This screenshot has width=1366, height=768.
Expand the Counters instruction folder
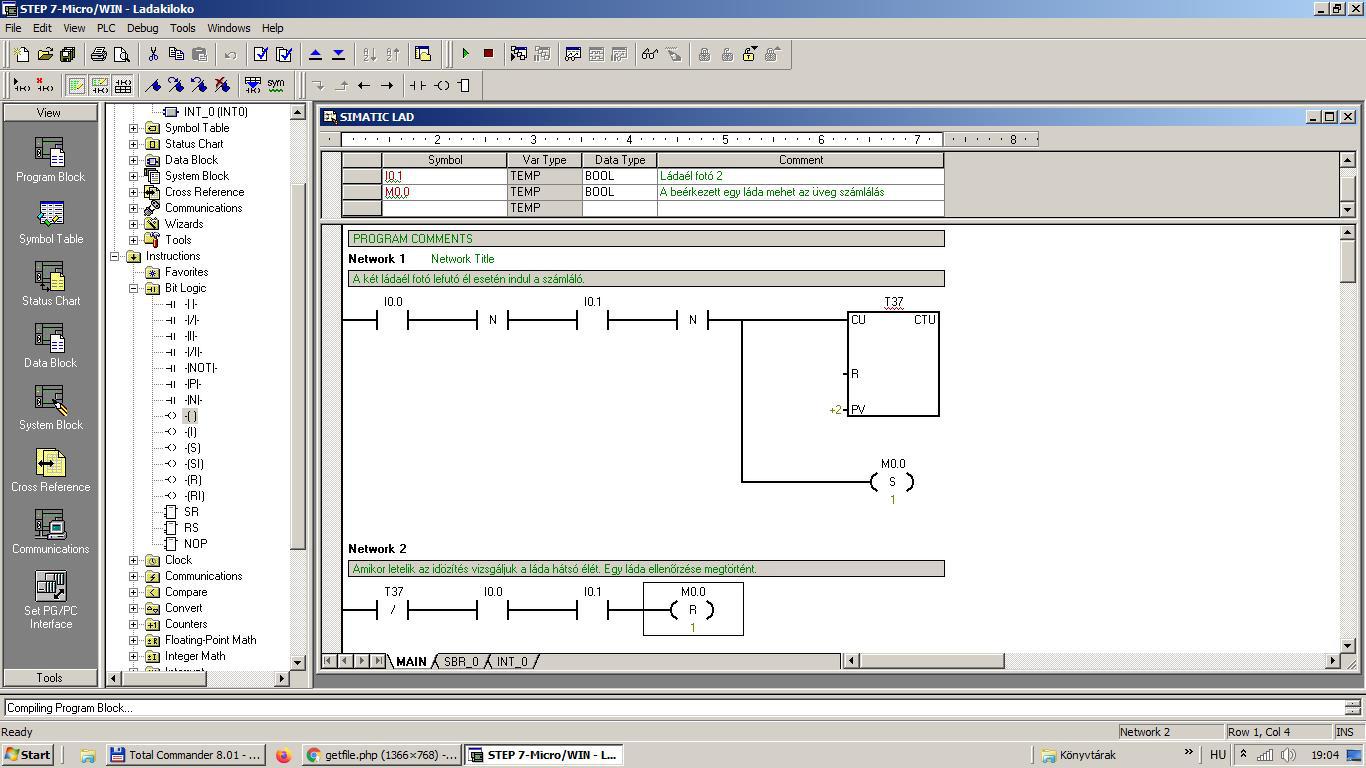coord(134,624)
